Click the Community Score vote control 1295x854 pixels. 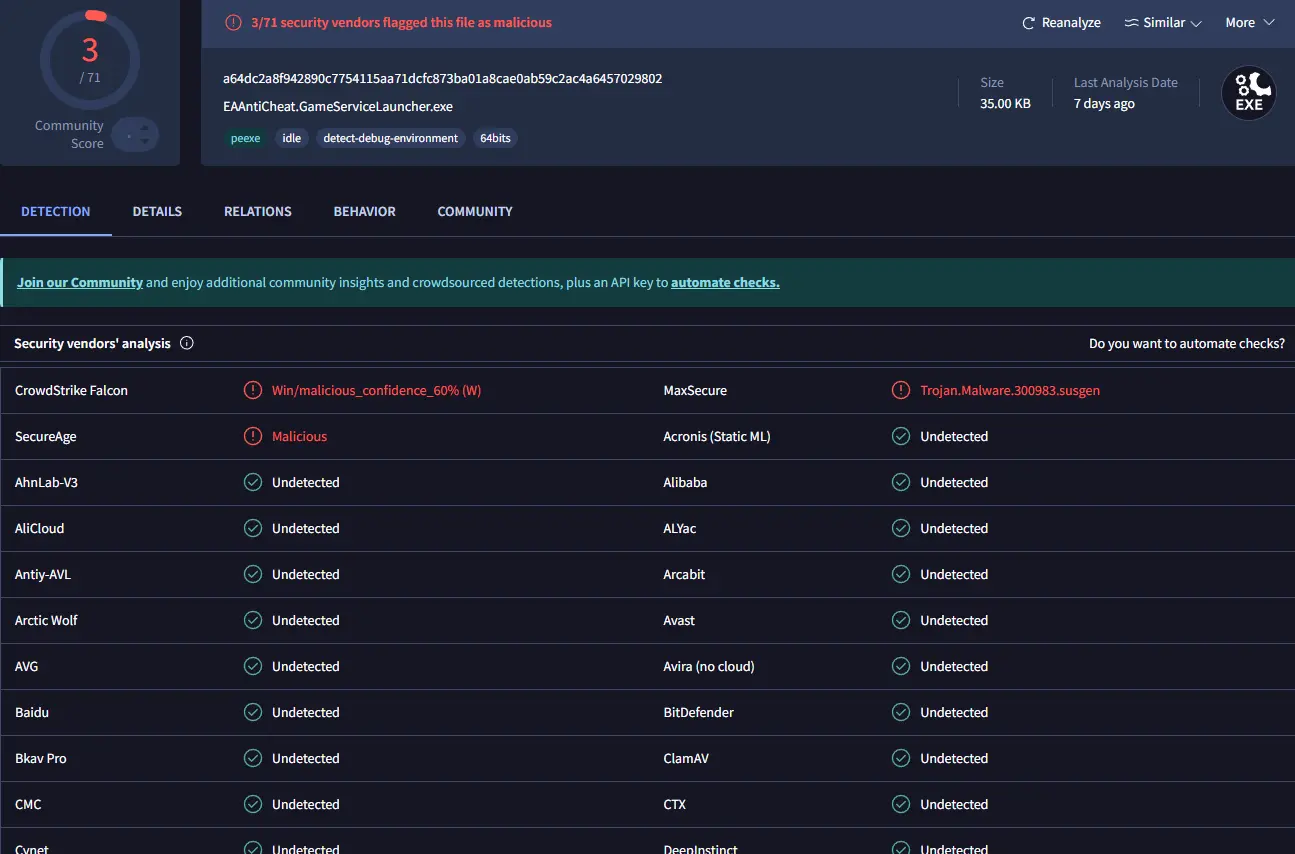[135, 134]
